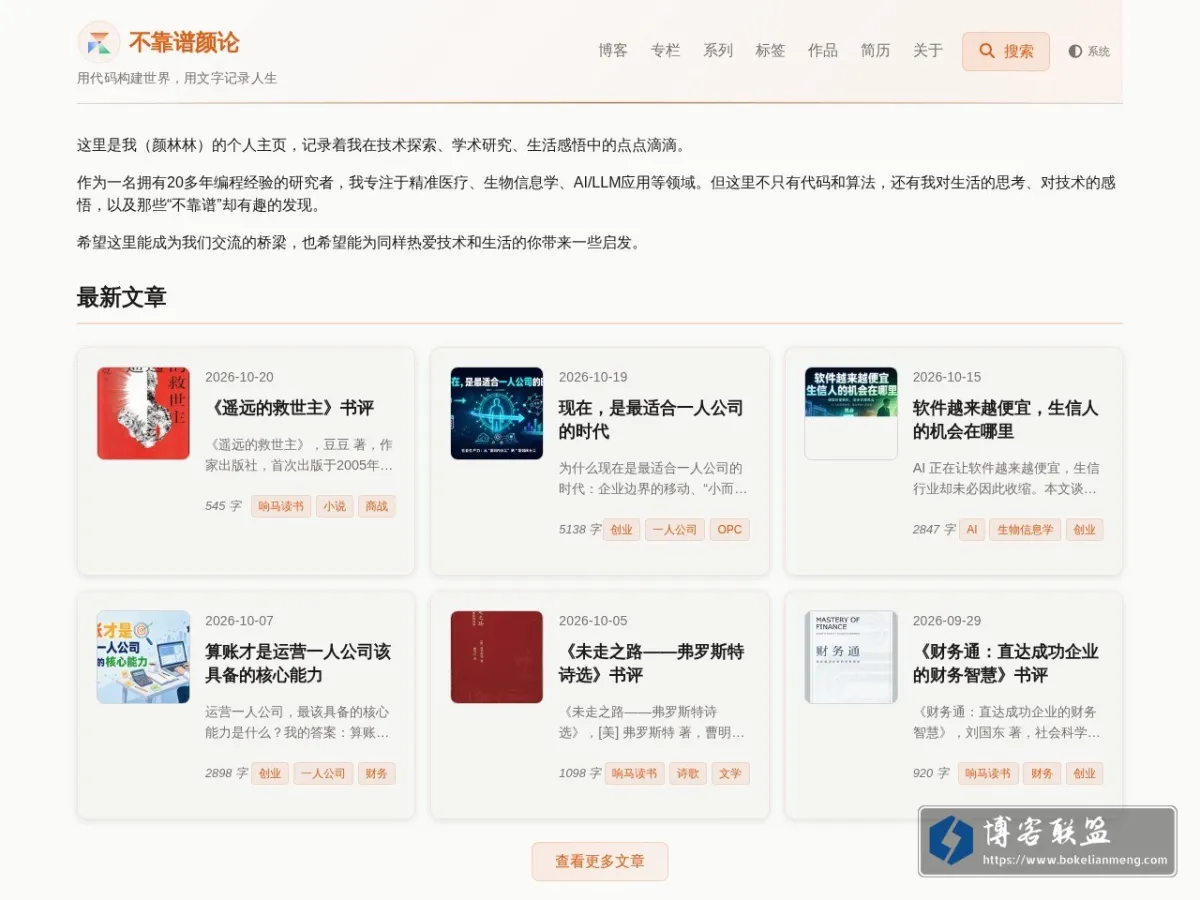Open the red 未走之路 book cover thumbnail
The width and height of the screenshot is (1200, 900).
click(497, 657)
